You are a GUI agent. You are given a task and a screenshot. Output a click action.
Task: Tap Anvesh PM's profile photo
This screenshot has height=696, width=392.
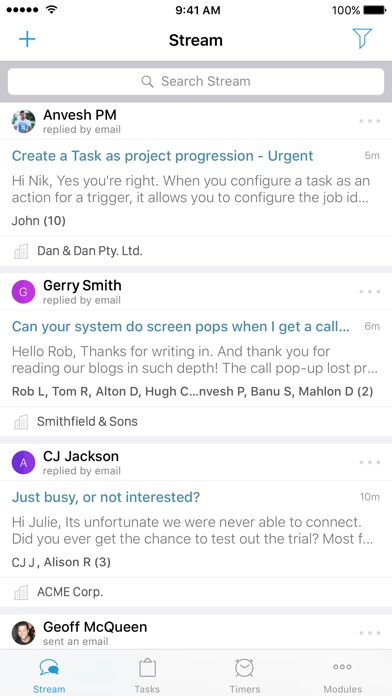23,121
